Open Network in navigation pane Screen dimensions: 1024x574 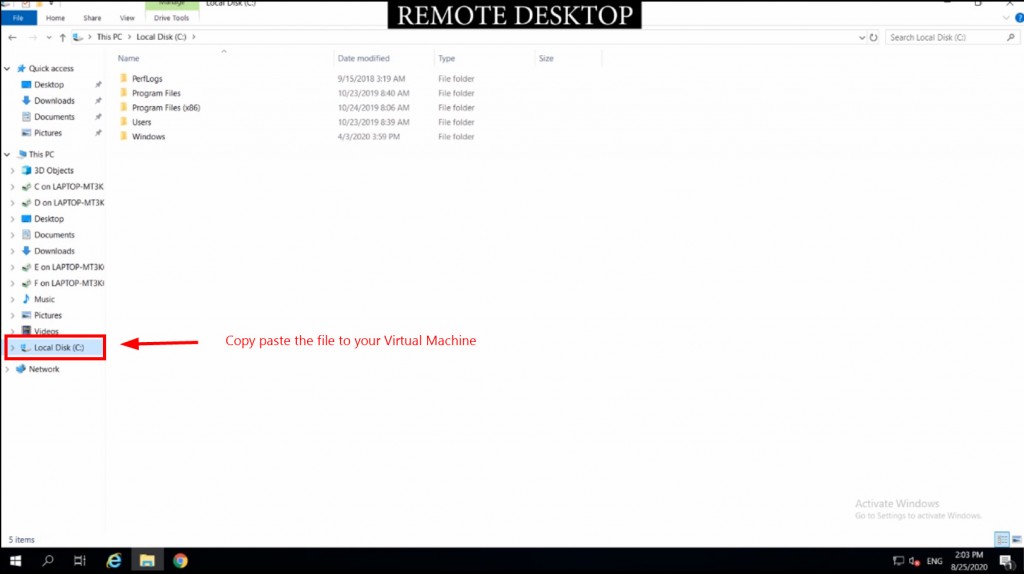click(44, 370)
